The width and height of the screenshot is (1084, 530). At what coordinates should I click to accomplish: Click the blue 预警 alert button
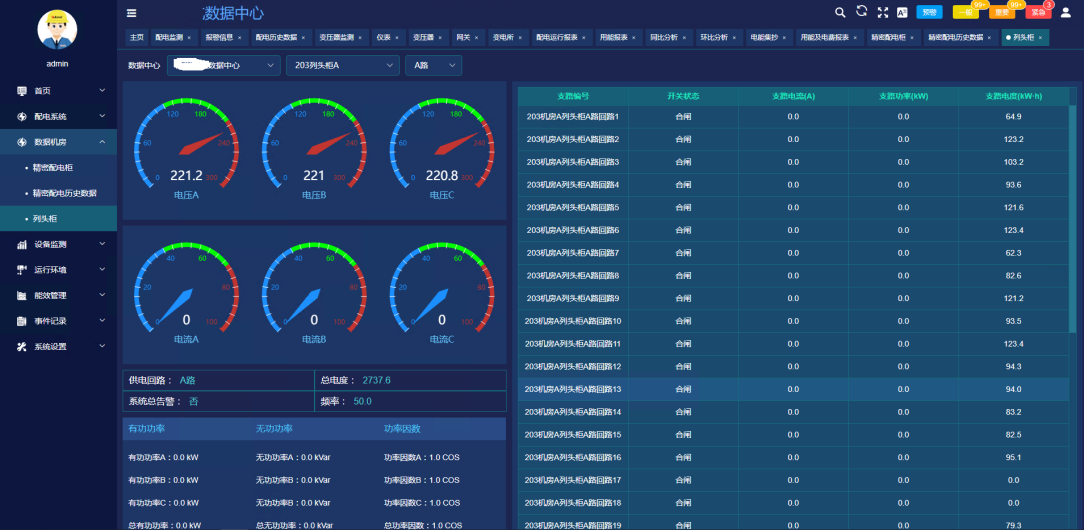point(929,13)
